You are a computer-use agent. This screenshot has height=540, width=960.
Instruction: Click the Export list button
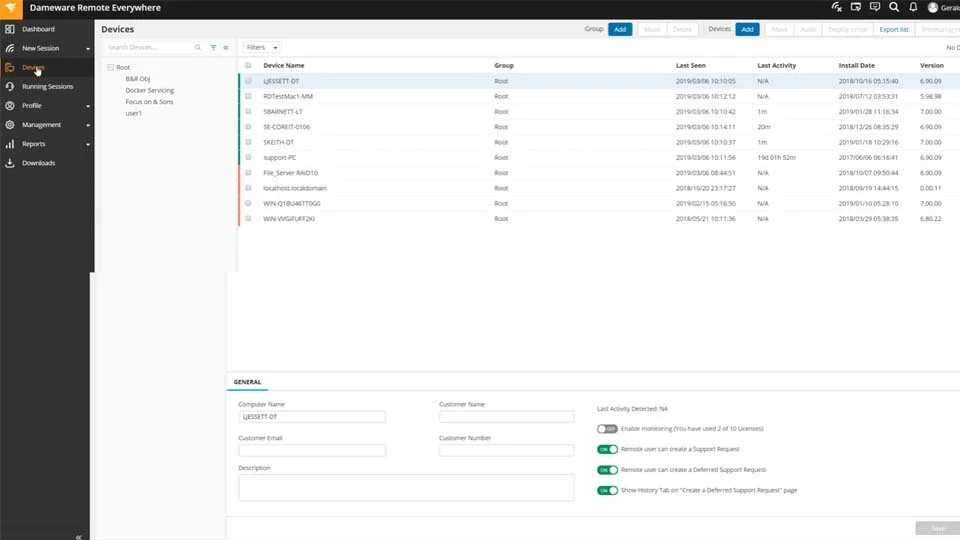pyautogui.click(x=893, y=29)
